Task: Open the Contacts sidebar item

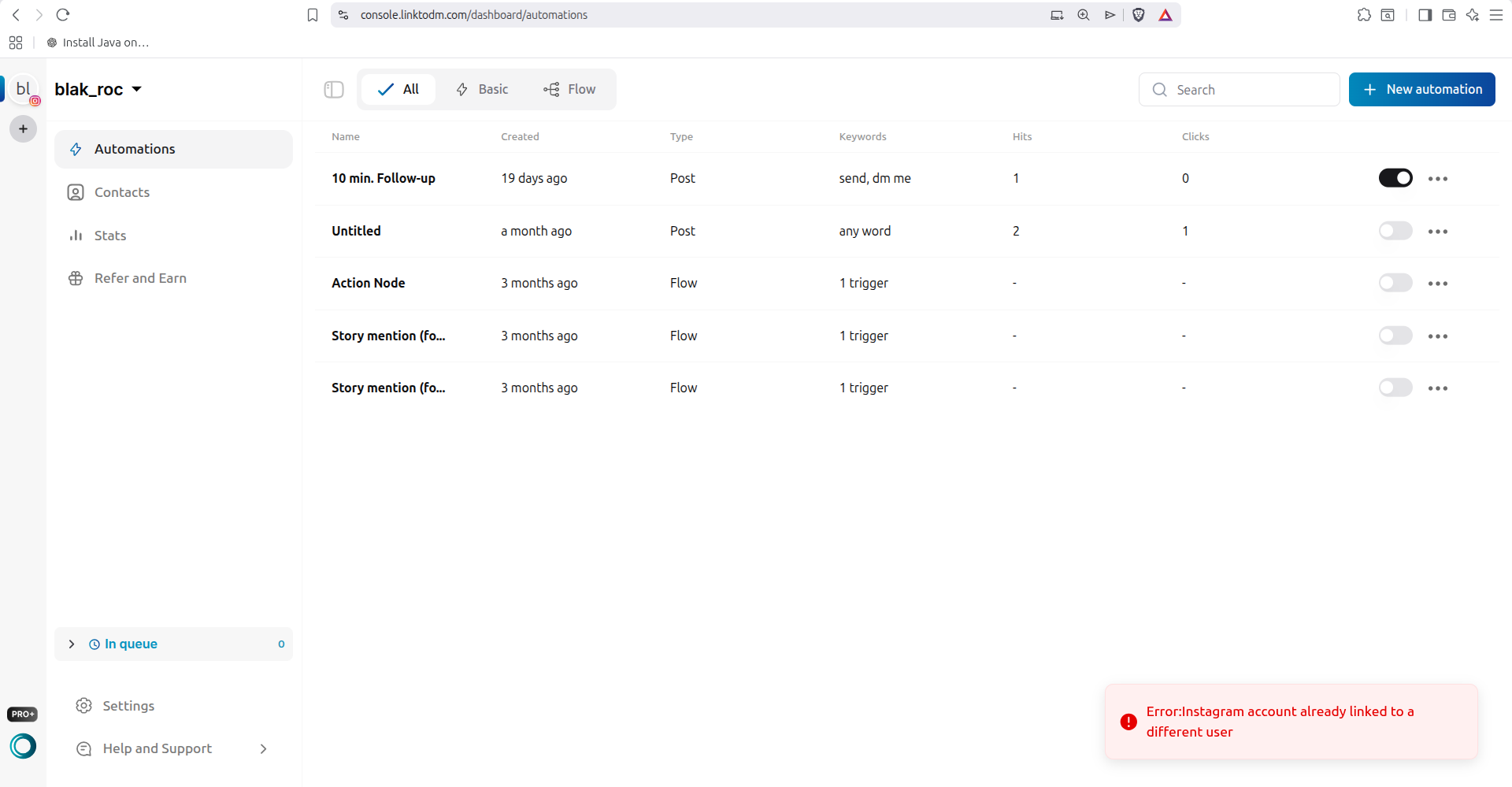Action: click(173, 192)
